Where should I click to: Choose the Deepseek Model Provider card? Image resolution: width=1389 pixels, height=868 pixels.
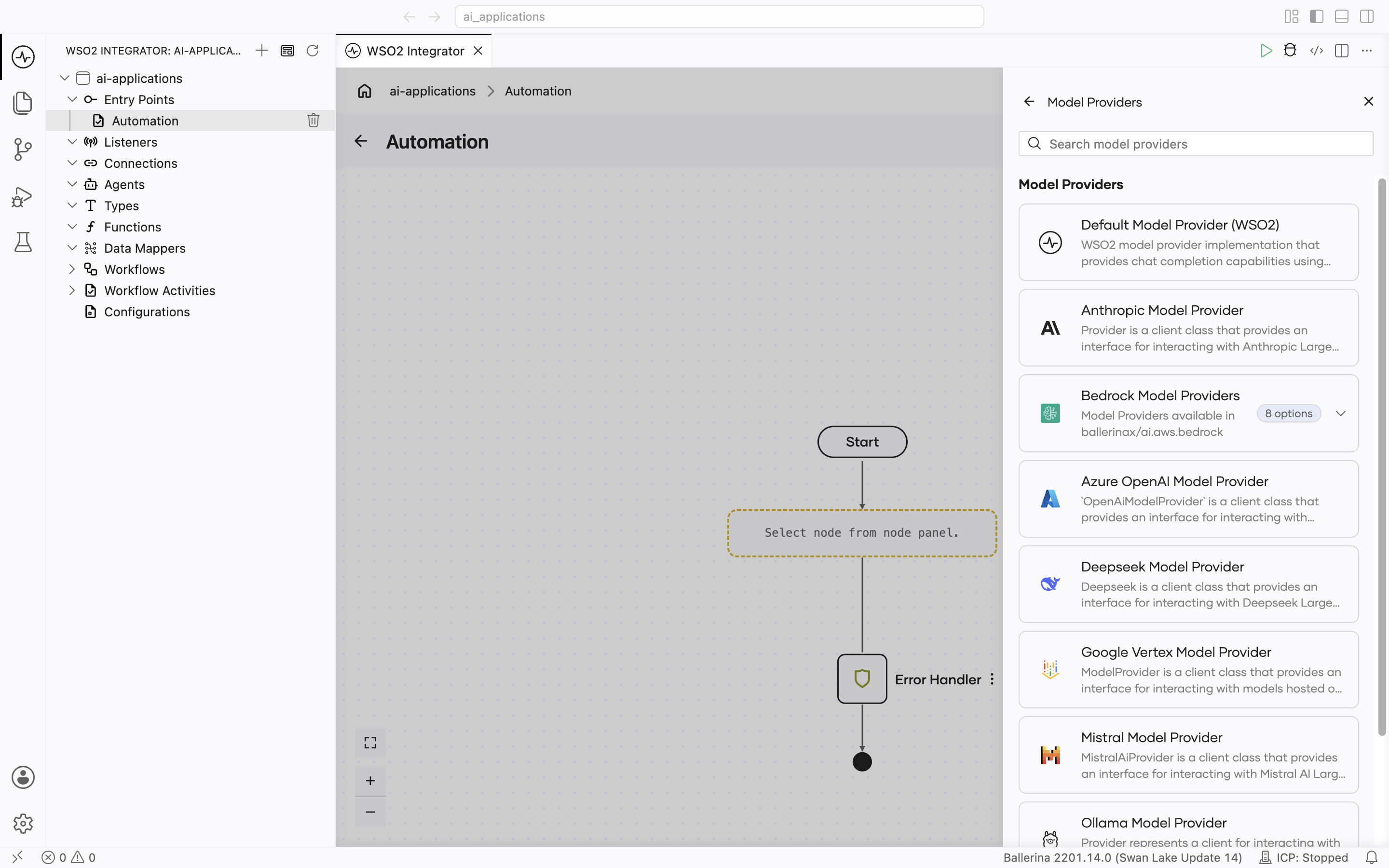(1188, 584)
